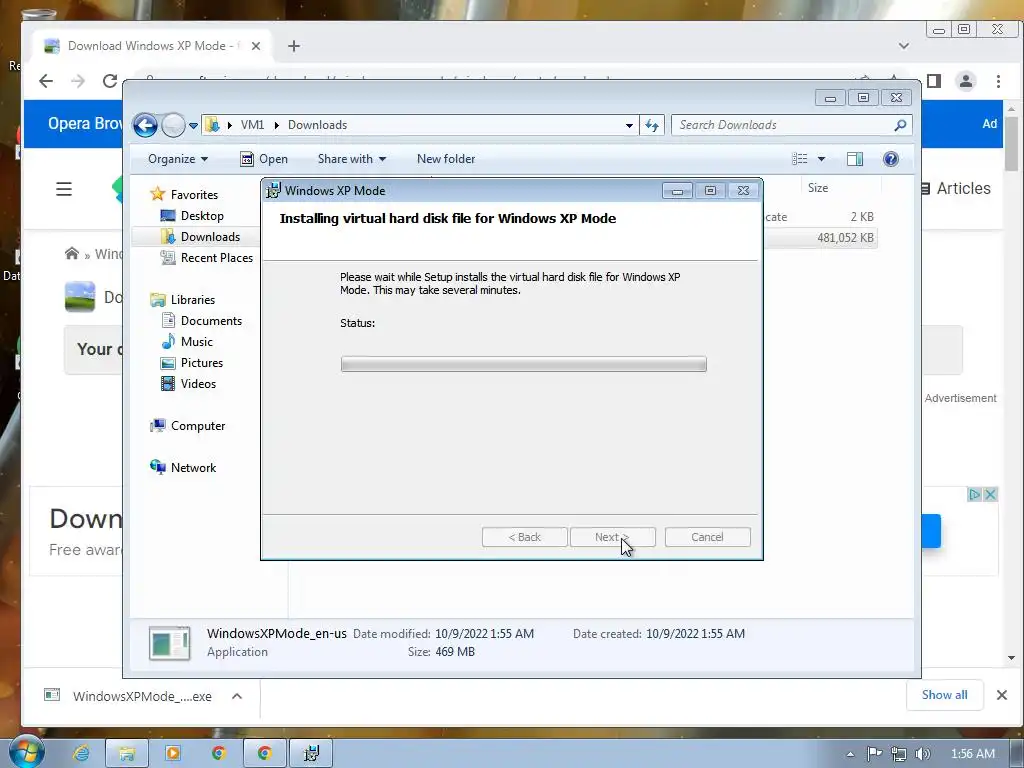This screenshot has height=768, width=1024.
Task: Click the Explorer help question mark icon
Action: 891,159
